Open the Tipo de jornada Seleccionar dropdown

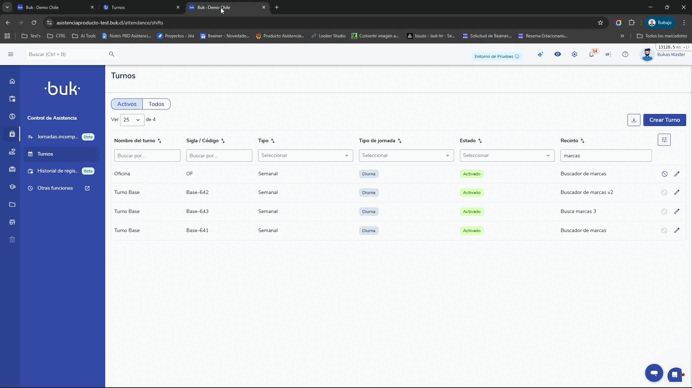(x=406, y=155)
